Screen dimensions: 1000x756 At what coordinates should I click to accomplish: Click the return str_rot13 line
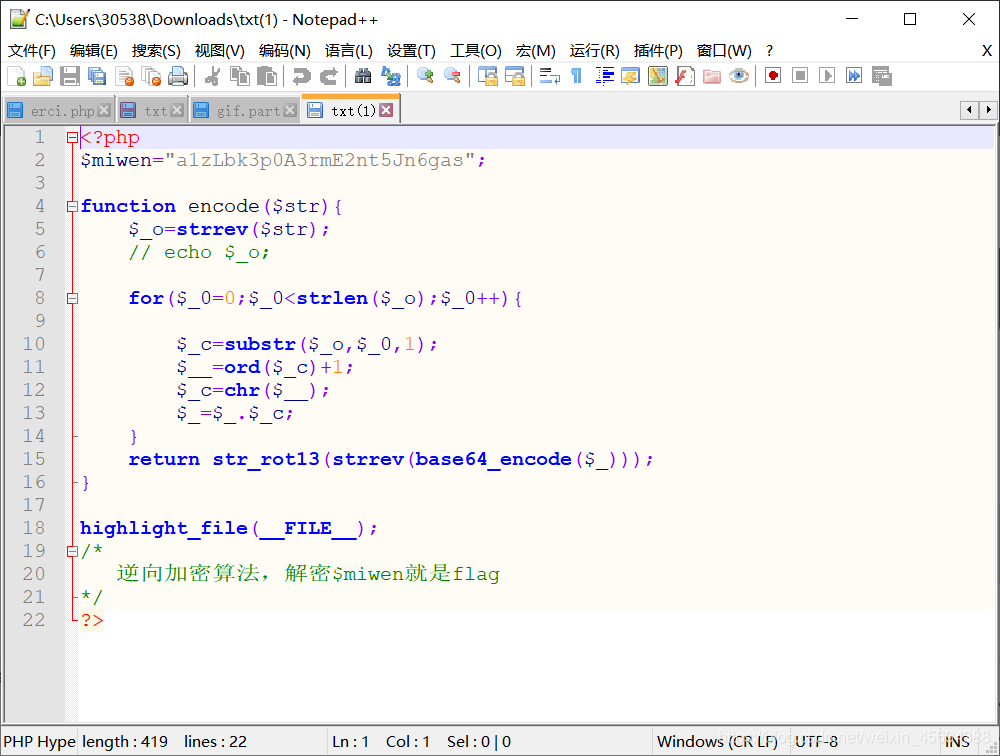click(x=391, y=459)
